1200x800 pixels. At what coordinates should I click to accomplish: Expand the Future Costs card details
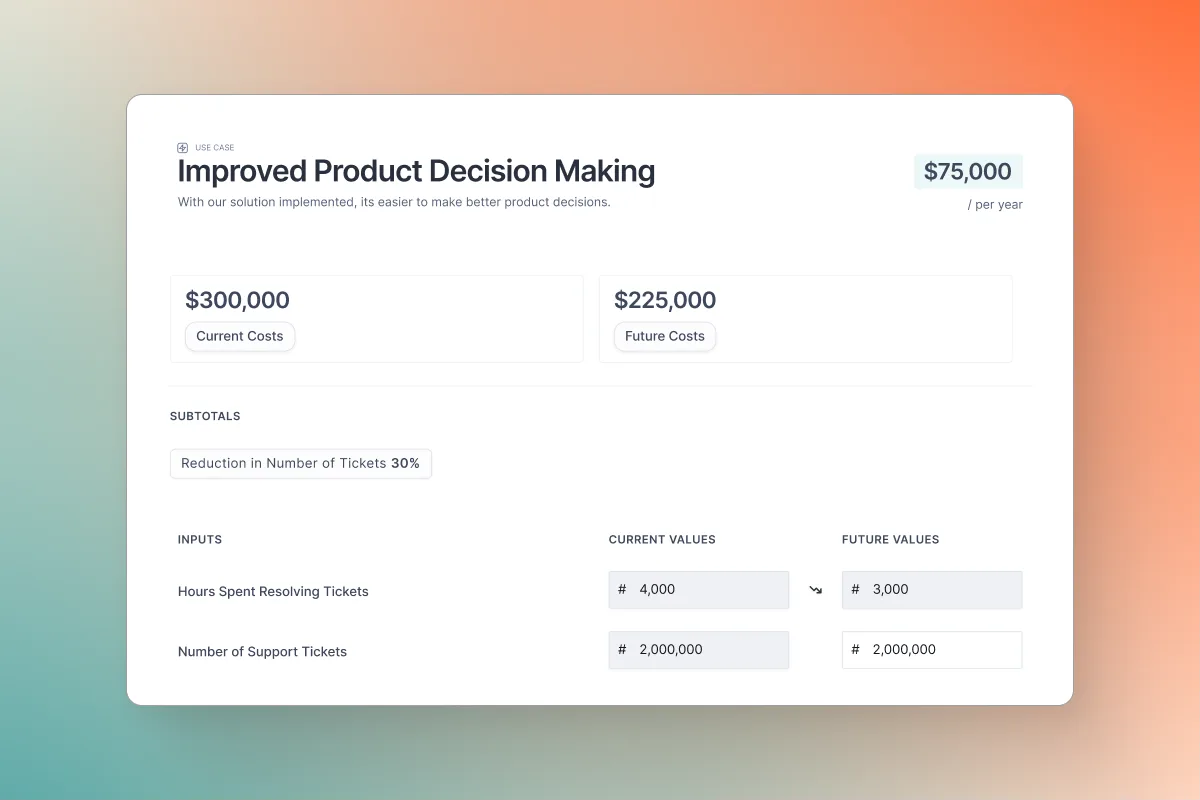(805, 318)
